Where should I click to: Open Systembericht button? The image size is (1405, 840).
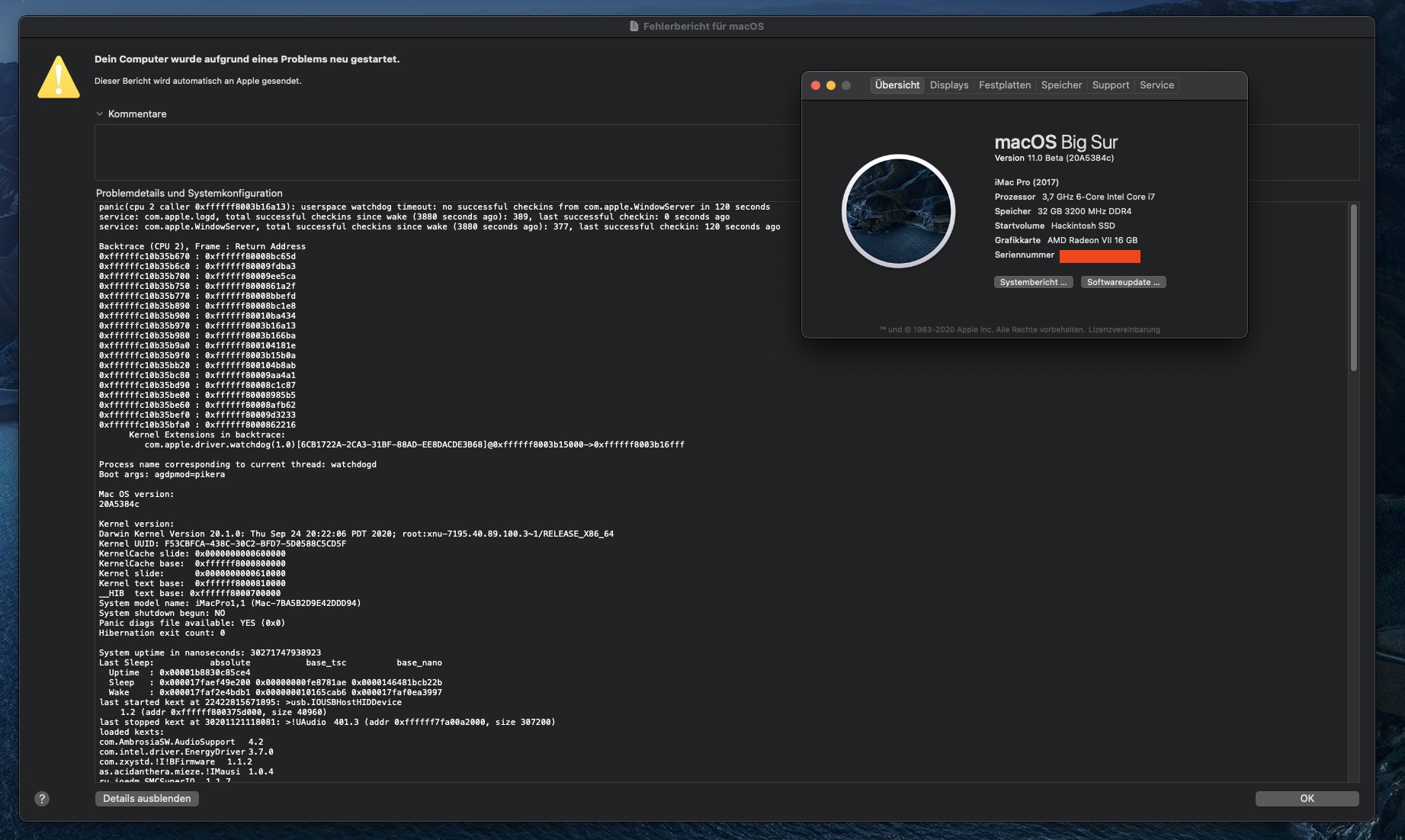(1033, 282)
